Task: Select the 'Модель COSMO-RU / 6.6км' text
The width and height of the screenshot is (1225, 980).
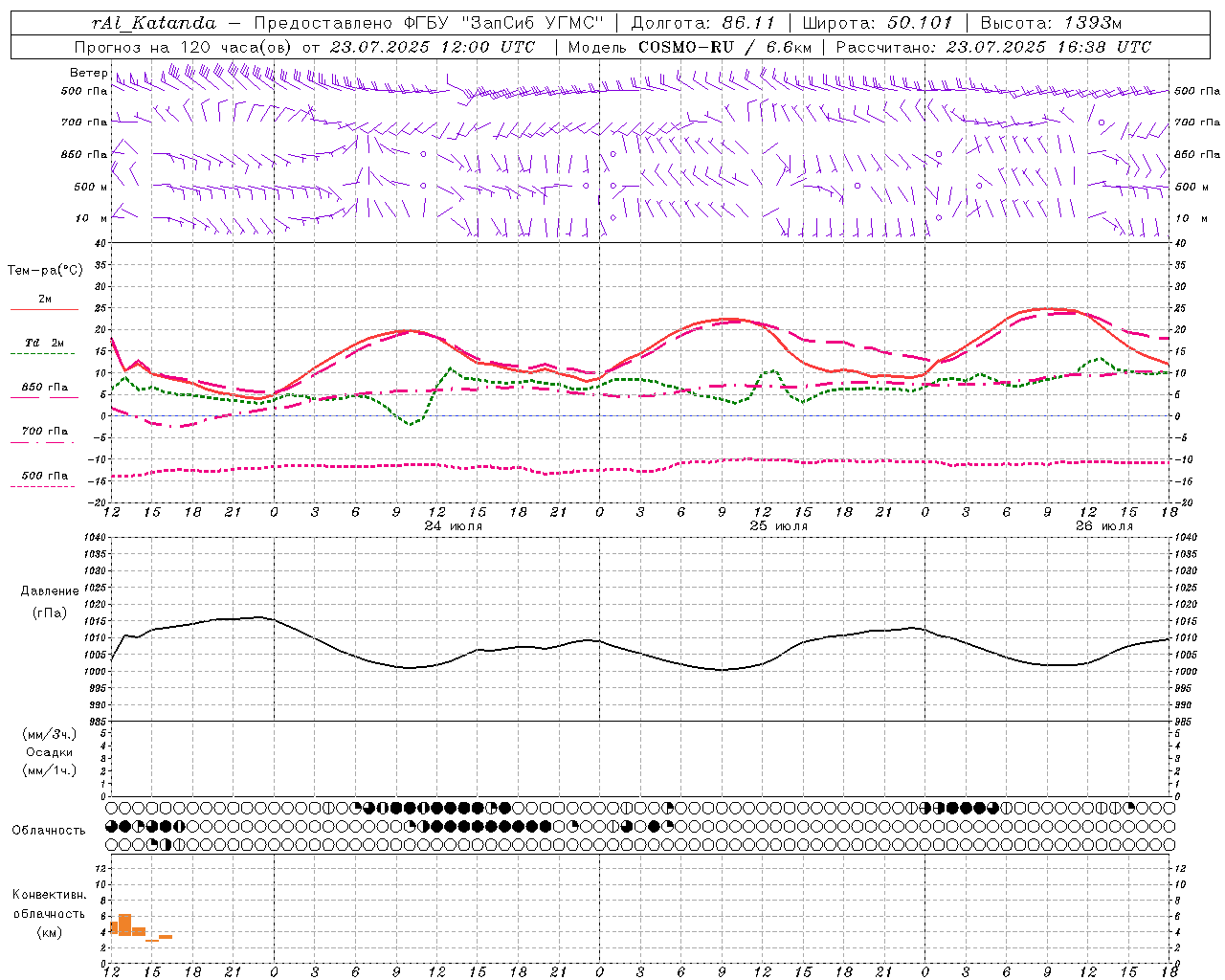Action: pyautogui.click(x=689, y=47)
